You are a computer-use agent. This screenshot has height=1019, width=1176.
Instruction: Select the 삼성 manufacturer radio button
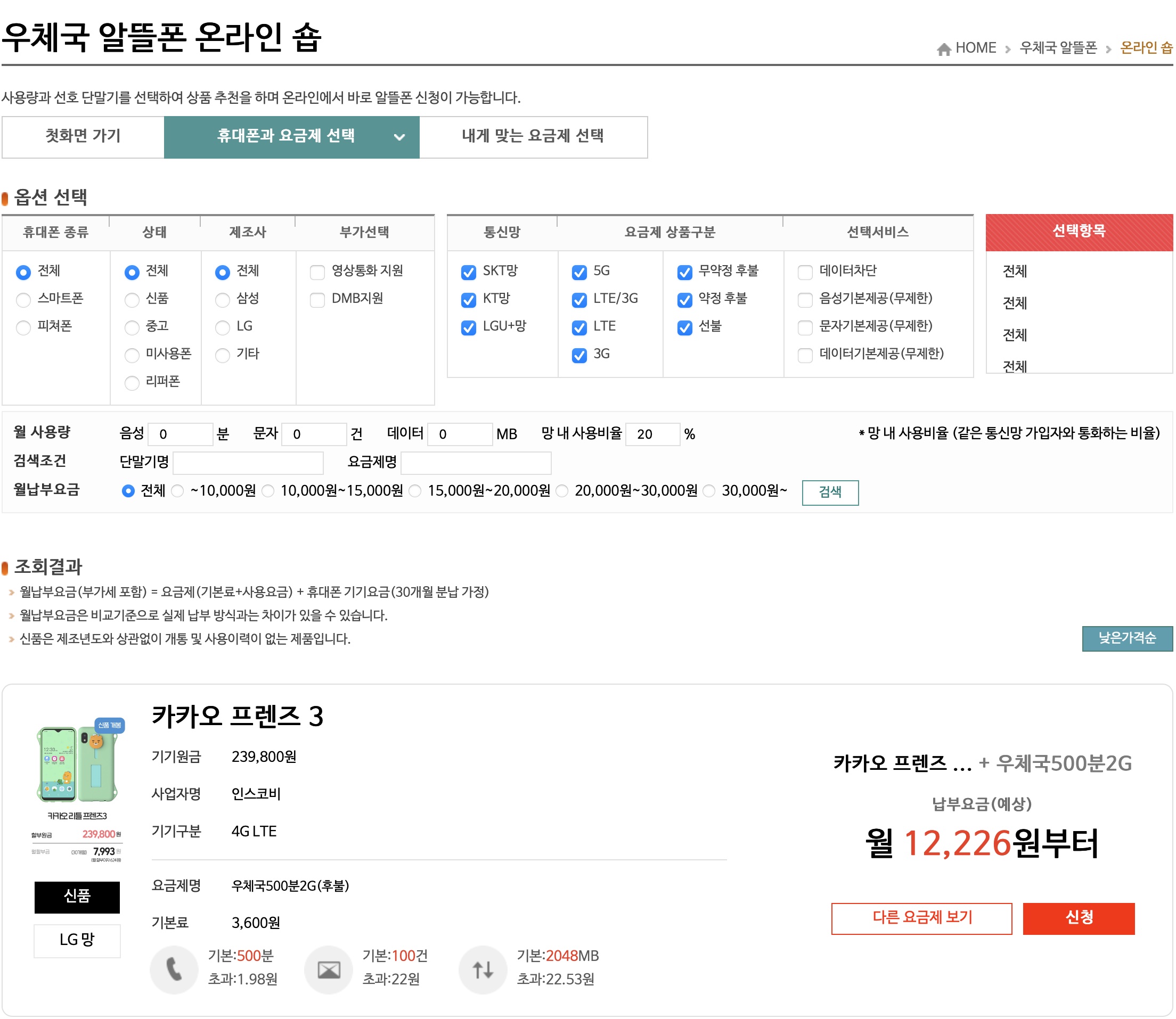(222, 300)
